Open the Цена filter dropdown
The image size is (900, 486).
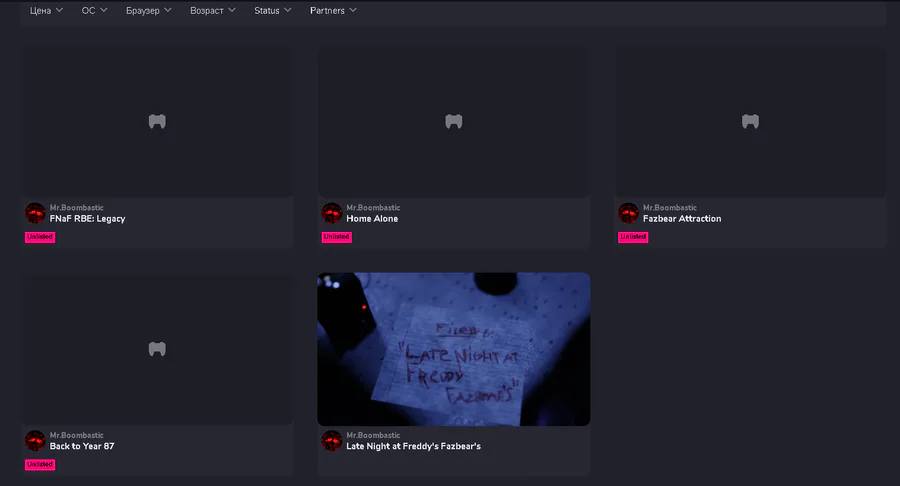pyautogui.click(x=46, y=10)
